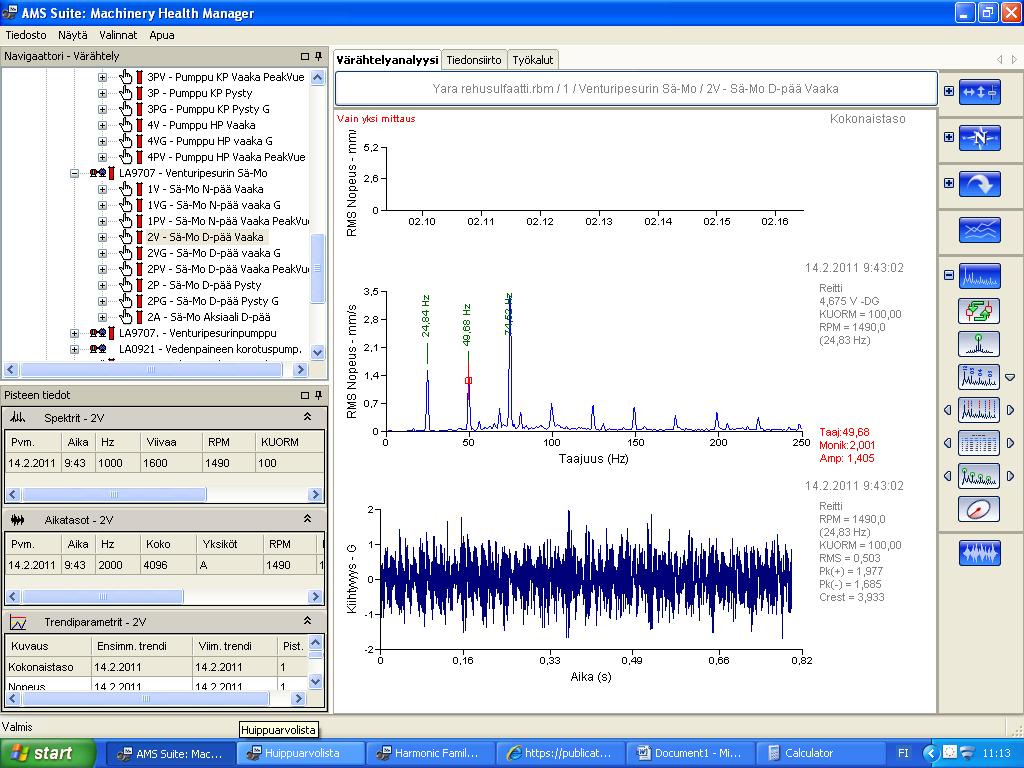Expand the axis scaling tool group
The image size is (1024, 768).
coord(949,91)
